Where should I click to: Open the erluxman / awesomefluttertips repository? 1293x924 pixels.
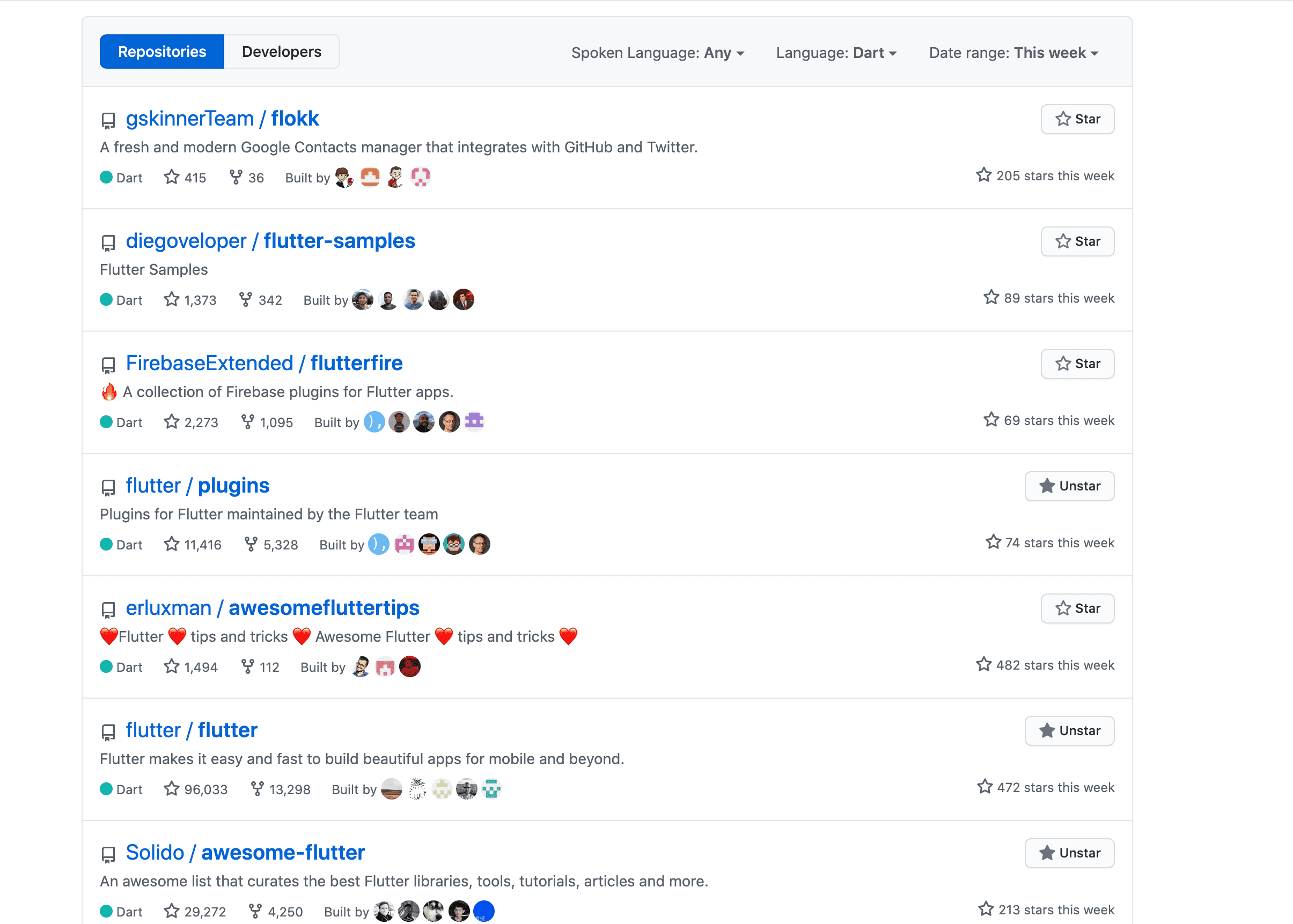click(273, 607)
